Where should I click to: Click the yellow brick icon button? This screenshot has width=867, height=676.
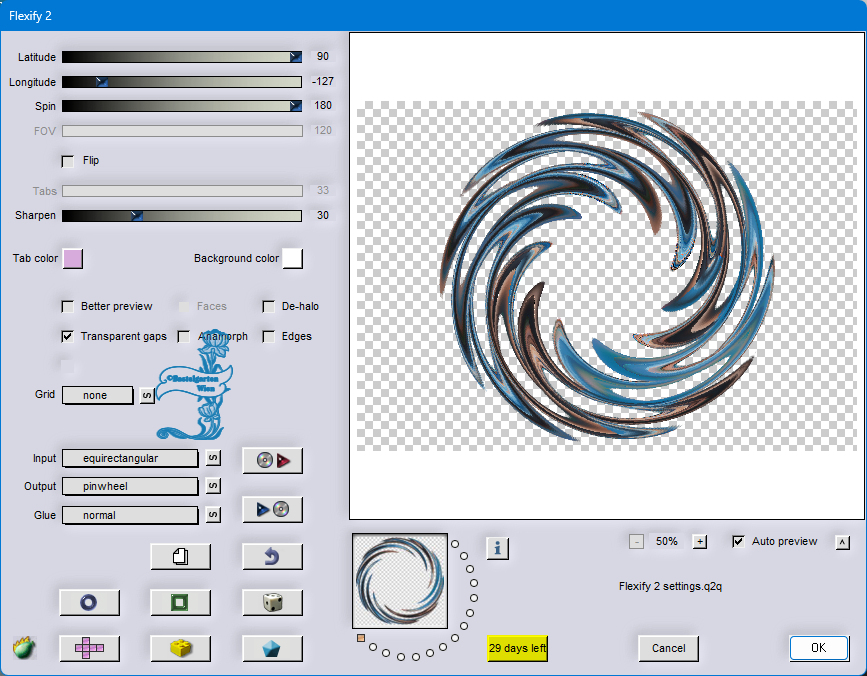point(181,648)
